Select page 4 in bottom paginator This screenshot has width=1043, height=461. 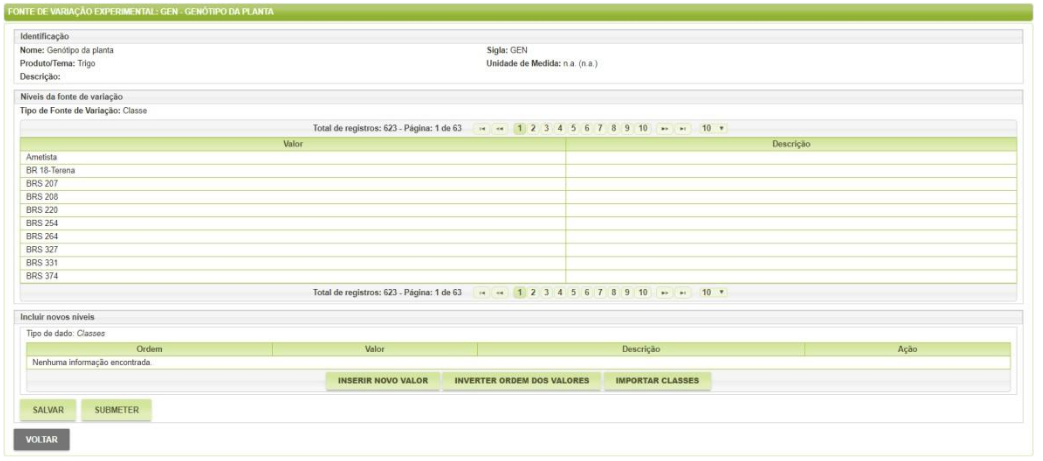tap(560, 293)
